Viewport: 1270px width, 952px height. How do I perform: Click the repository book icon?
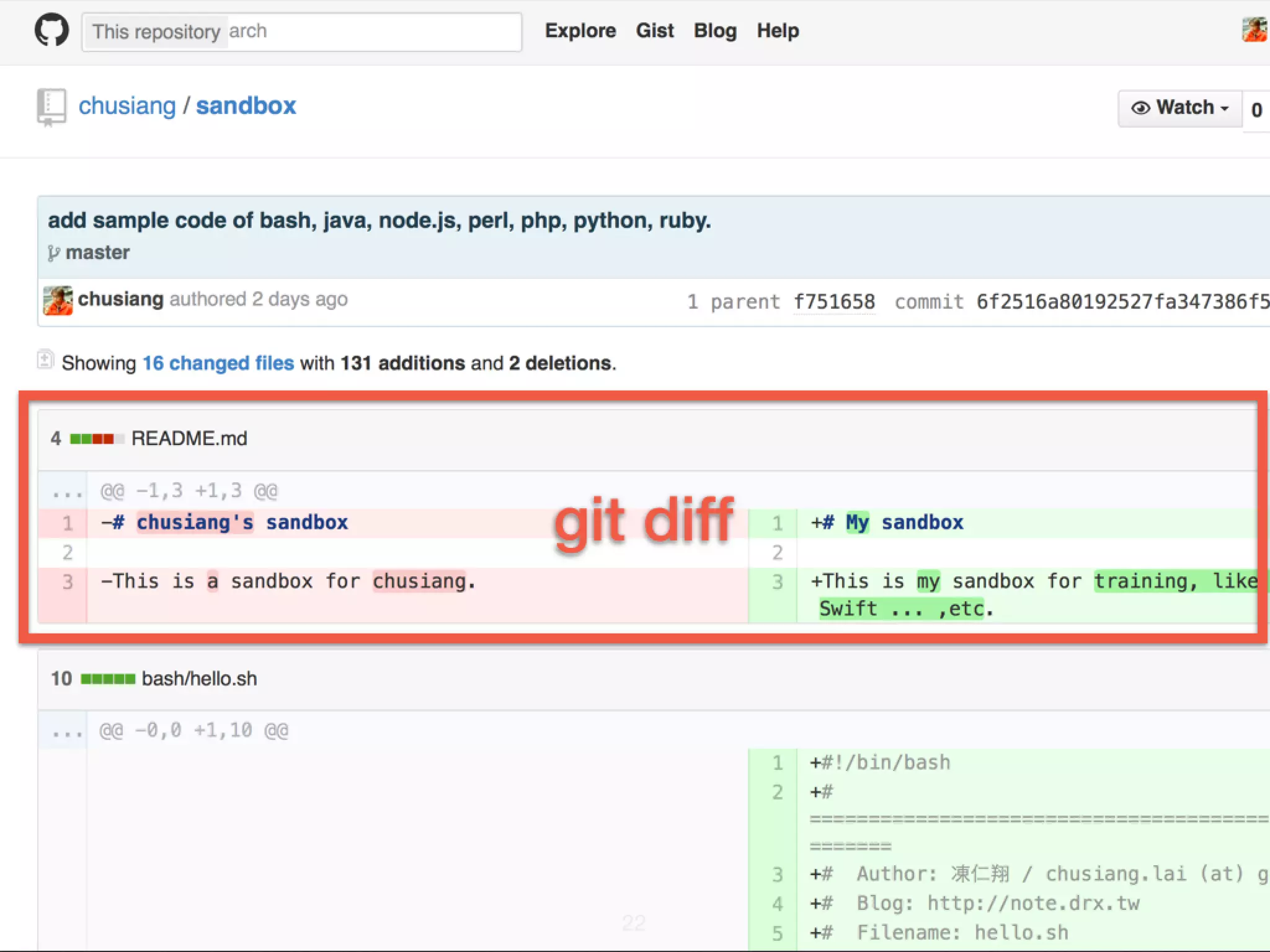tap(51, 107)
